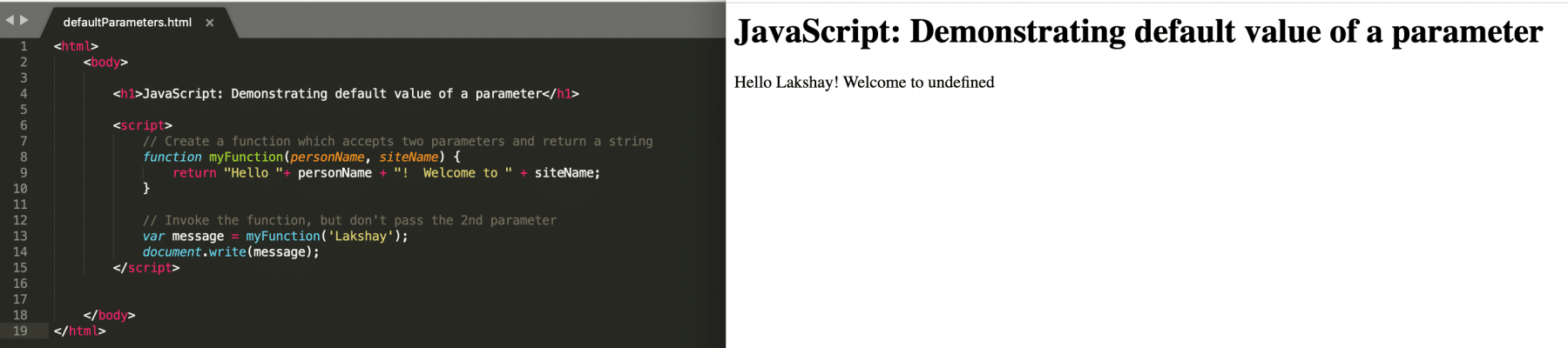
Task: Click the output text 'Hello Lakshay! Welcome to undefined'
Action: point(864,83)
